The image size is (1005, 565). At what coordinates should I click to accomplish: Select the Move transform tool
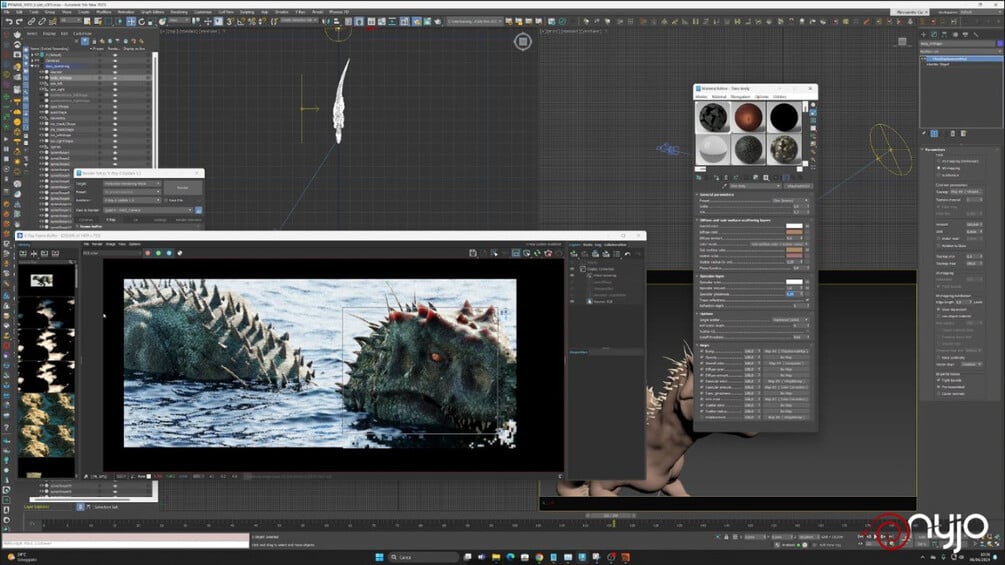[130, 21]
